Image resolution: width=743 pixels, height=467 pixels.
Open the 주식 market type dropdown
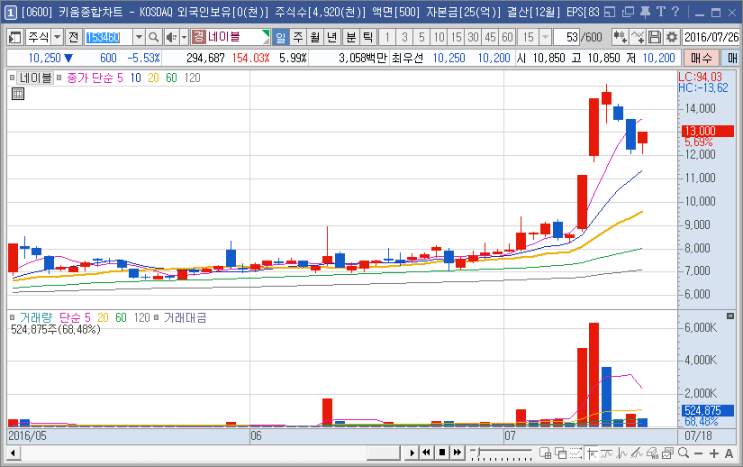[x=57, y=37]
